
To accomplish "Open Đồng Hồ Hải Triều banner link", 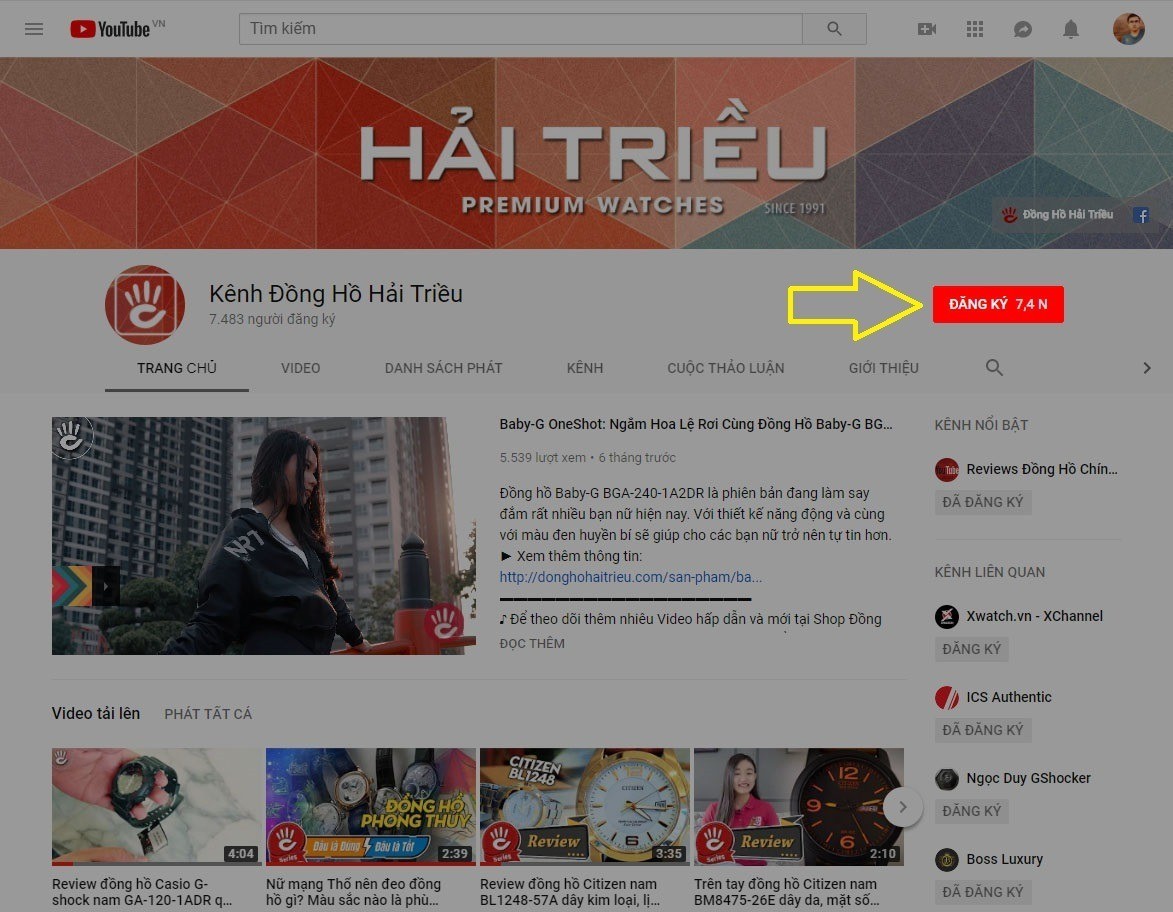I will (x=1059, y=215).
